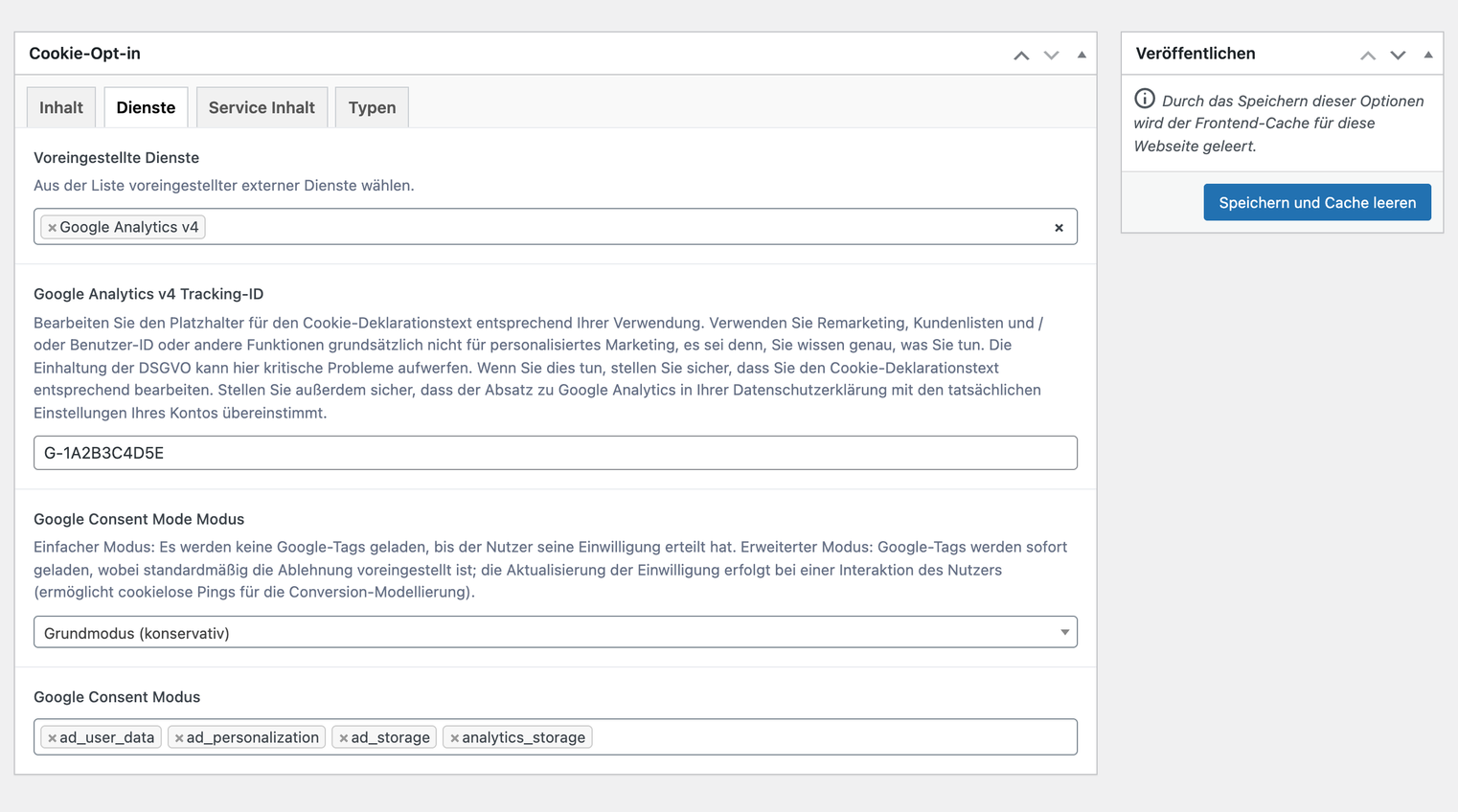The image size is (1458, 812).
Task: Edit the Google Analytics Tracking-ID field
Action: pos(556,453)
